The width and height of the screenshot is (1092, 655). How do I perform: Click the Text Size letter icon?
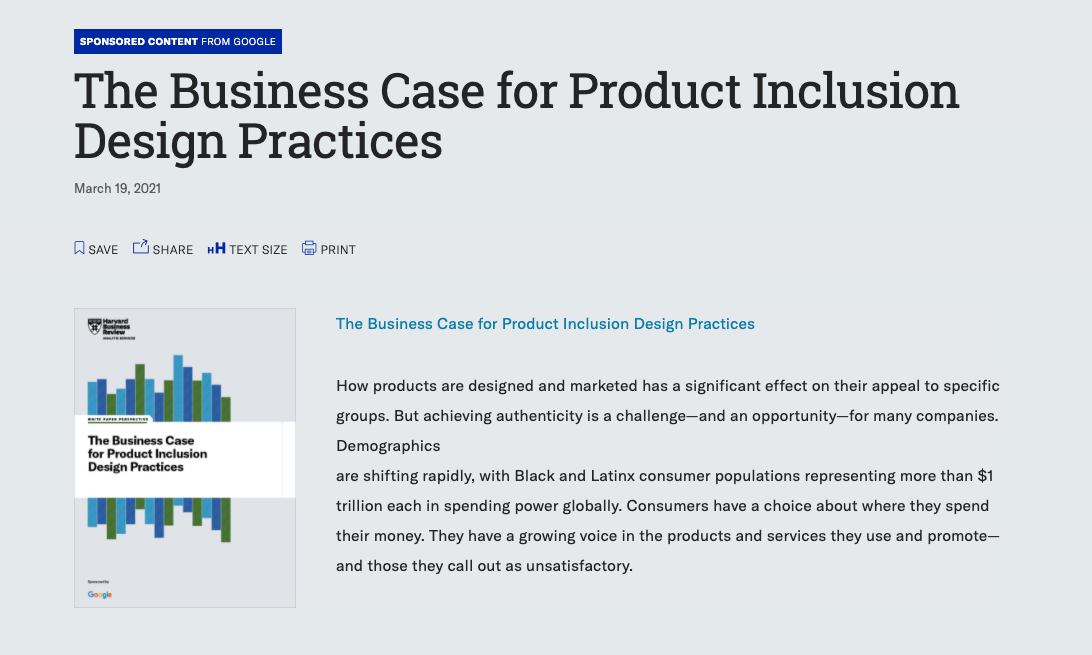click(216, 249)
